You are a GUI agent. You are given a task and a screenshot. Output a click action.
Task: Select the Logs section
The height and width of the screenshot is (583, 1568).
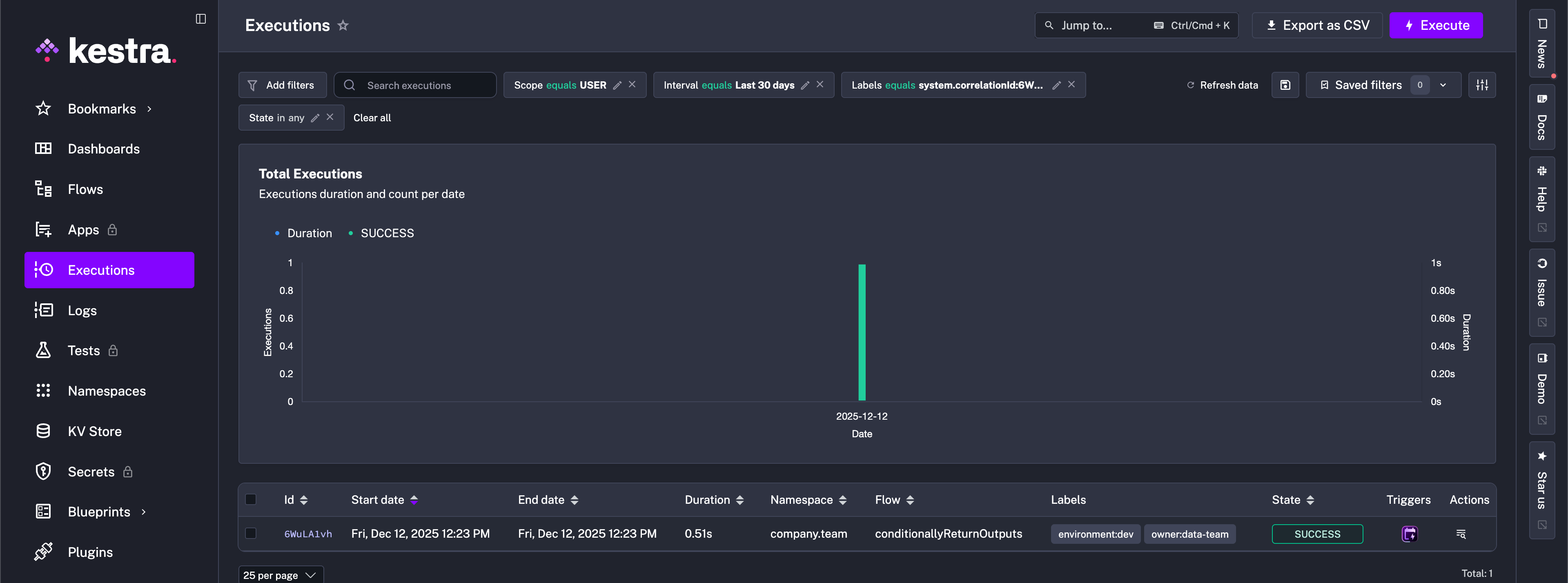pyautogui.click(x=83, y=310)
